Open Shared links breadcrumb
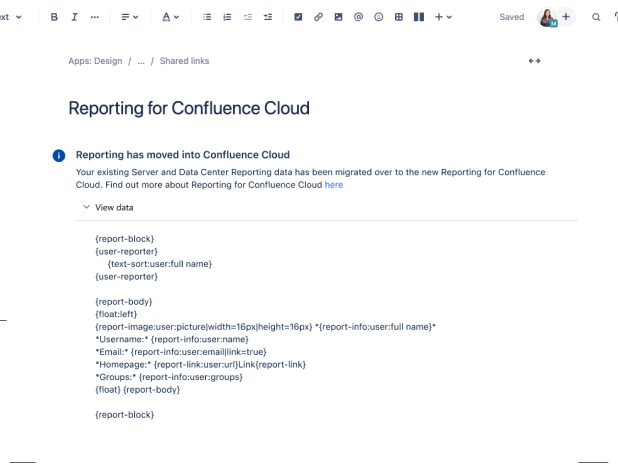This screenshot has width=618, height=464. [184, 61]
